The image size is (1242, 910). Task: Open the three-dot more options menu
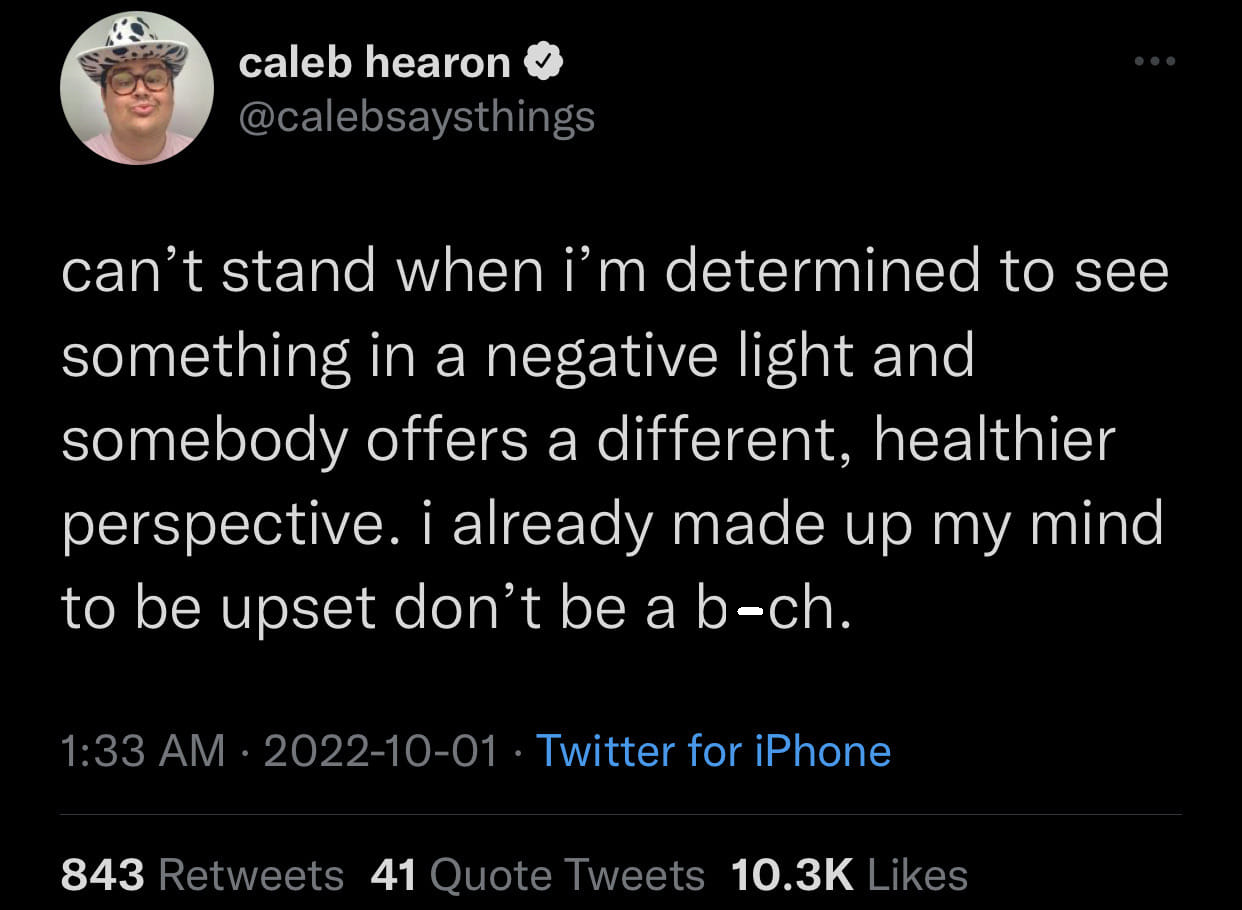pos(1156,61)
